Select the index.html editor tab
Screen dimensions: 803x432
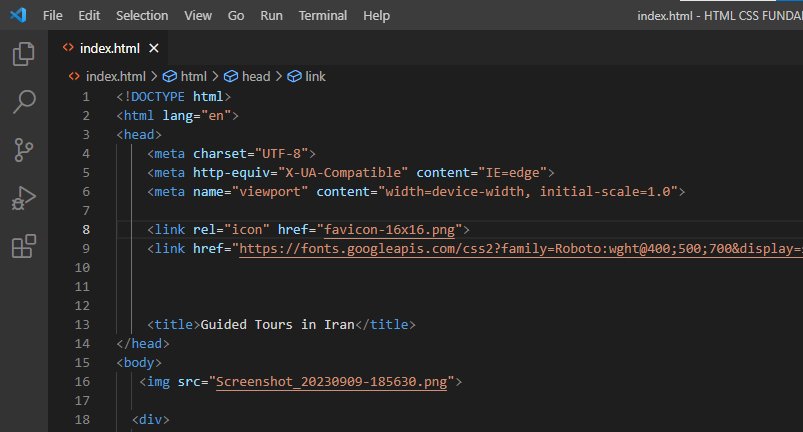pos(110,48)
